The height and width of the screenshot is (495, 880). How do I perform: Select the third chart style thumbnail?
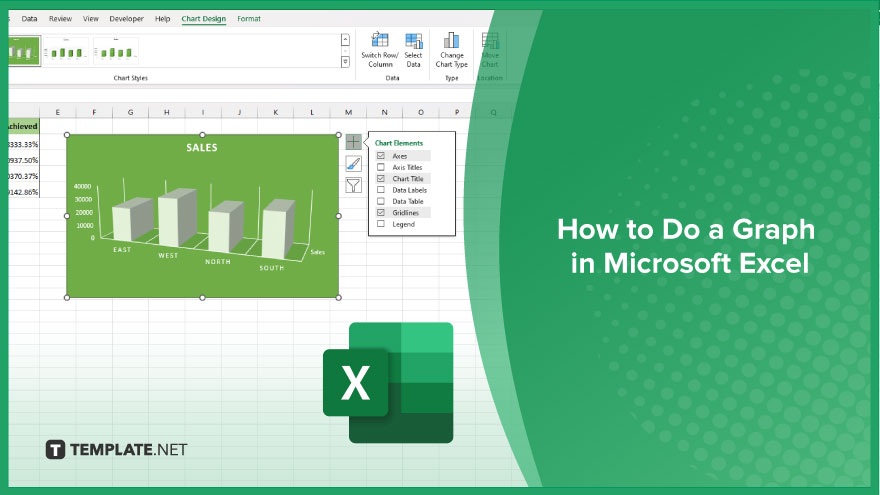tap(116, 51)
